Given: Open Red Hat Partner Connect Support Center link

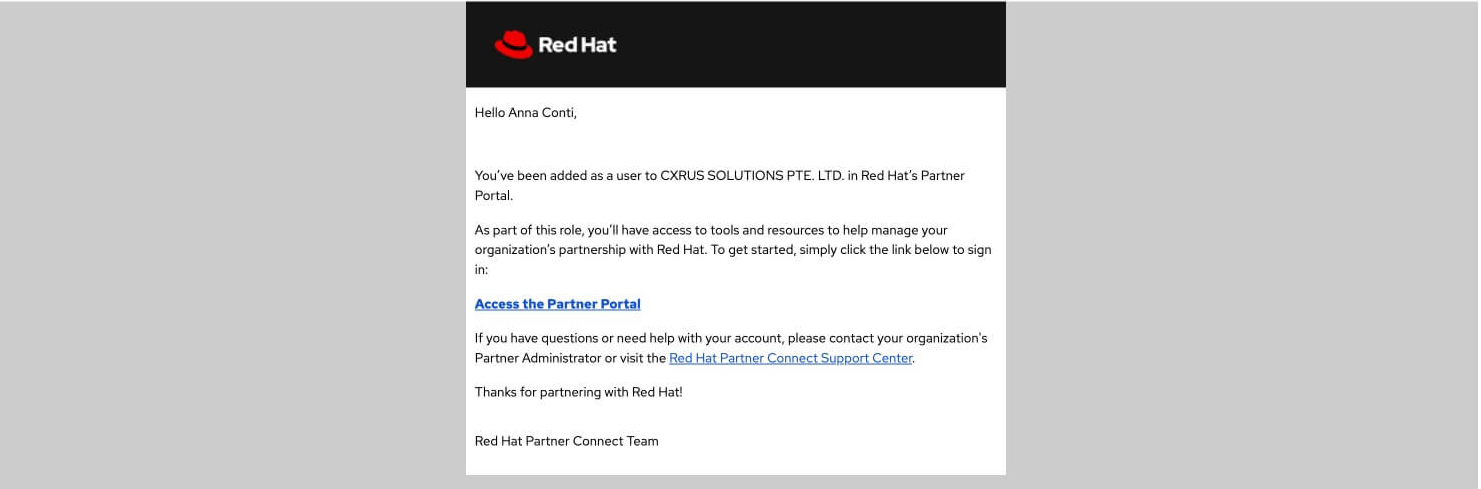Looking at the screenshot, I should [x=790, y=358].
